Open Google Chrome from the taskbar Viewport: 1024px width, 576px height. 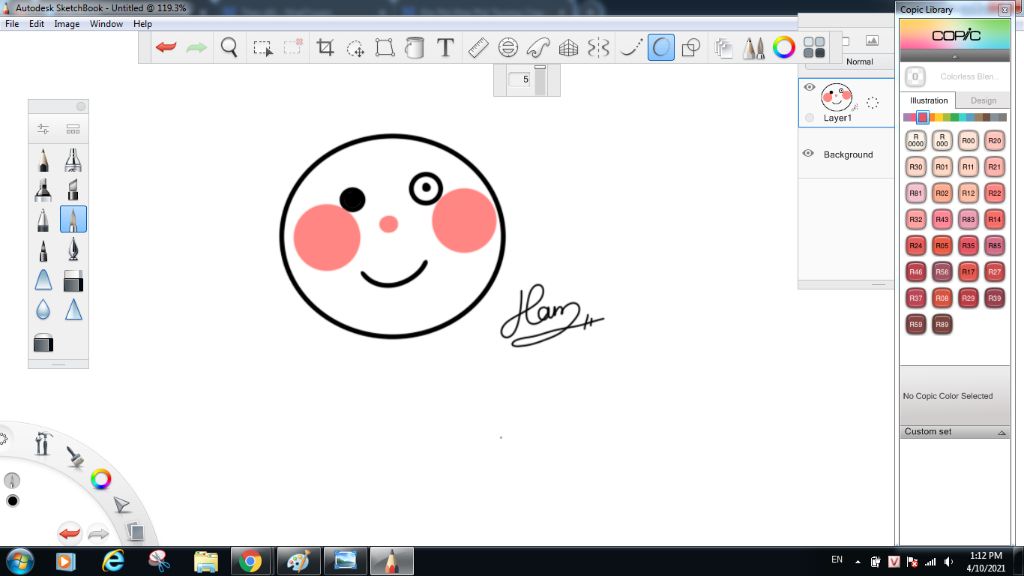[x=250, y=562]
